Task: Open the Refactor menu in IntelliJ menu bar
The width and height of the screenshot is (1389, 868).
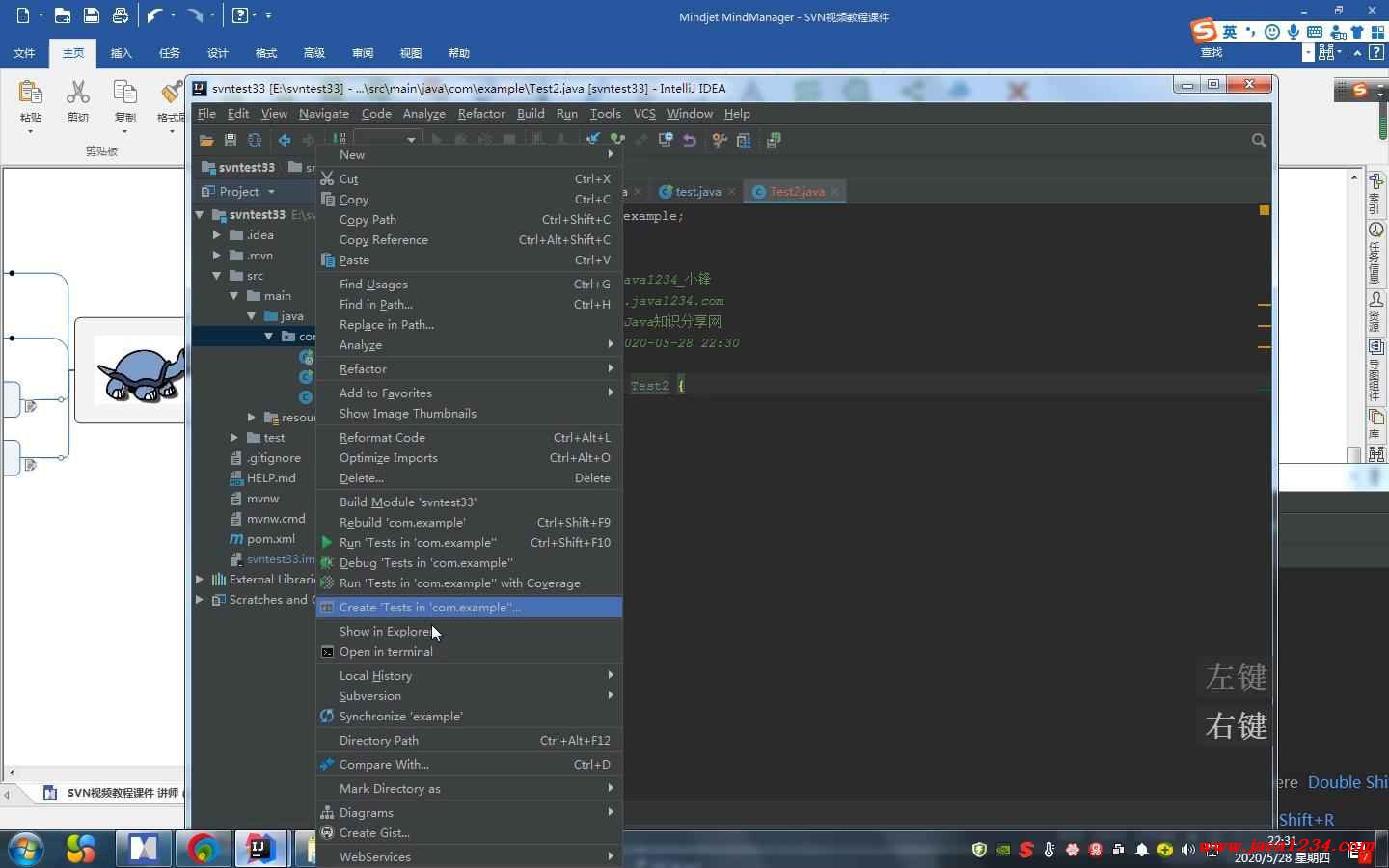Action: 481,114
